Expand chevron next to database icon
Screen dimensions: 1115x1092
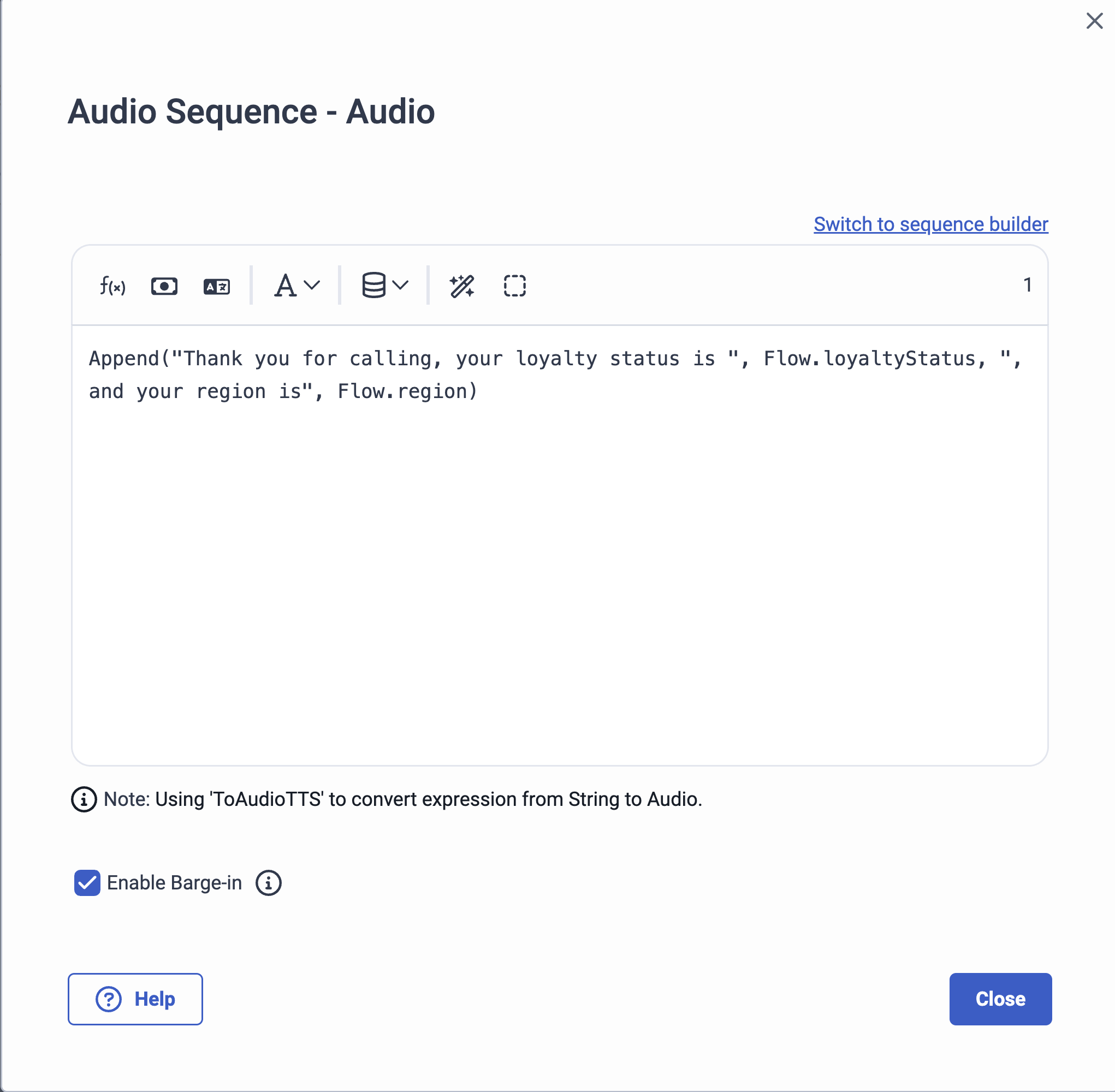pyautogui.click(x=400, y=285)
